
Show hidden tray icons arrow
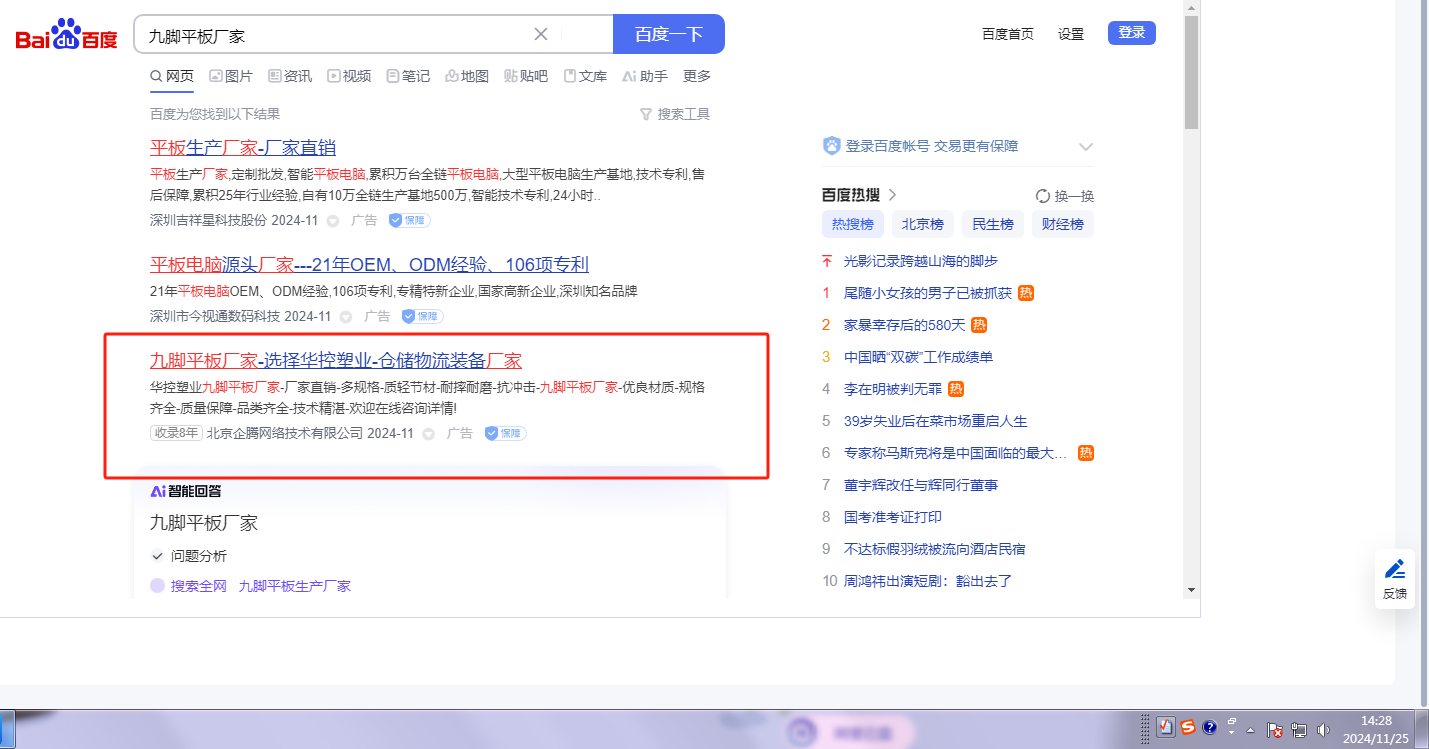1250,729
